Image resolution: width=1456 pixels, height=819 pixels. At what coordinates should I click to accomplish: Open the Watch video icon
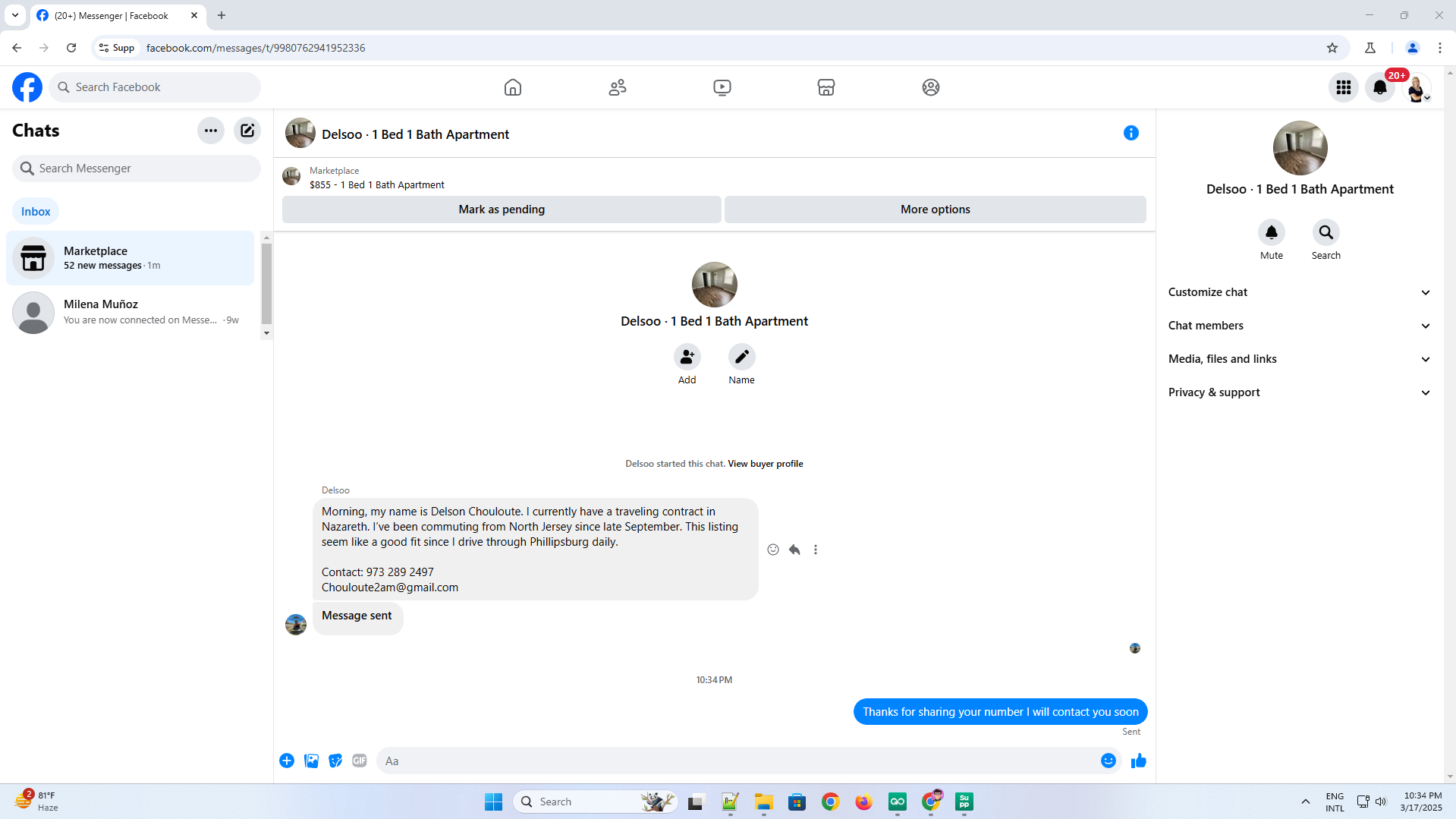(x=722, y=87)
